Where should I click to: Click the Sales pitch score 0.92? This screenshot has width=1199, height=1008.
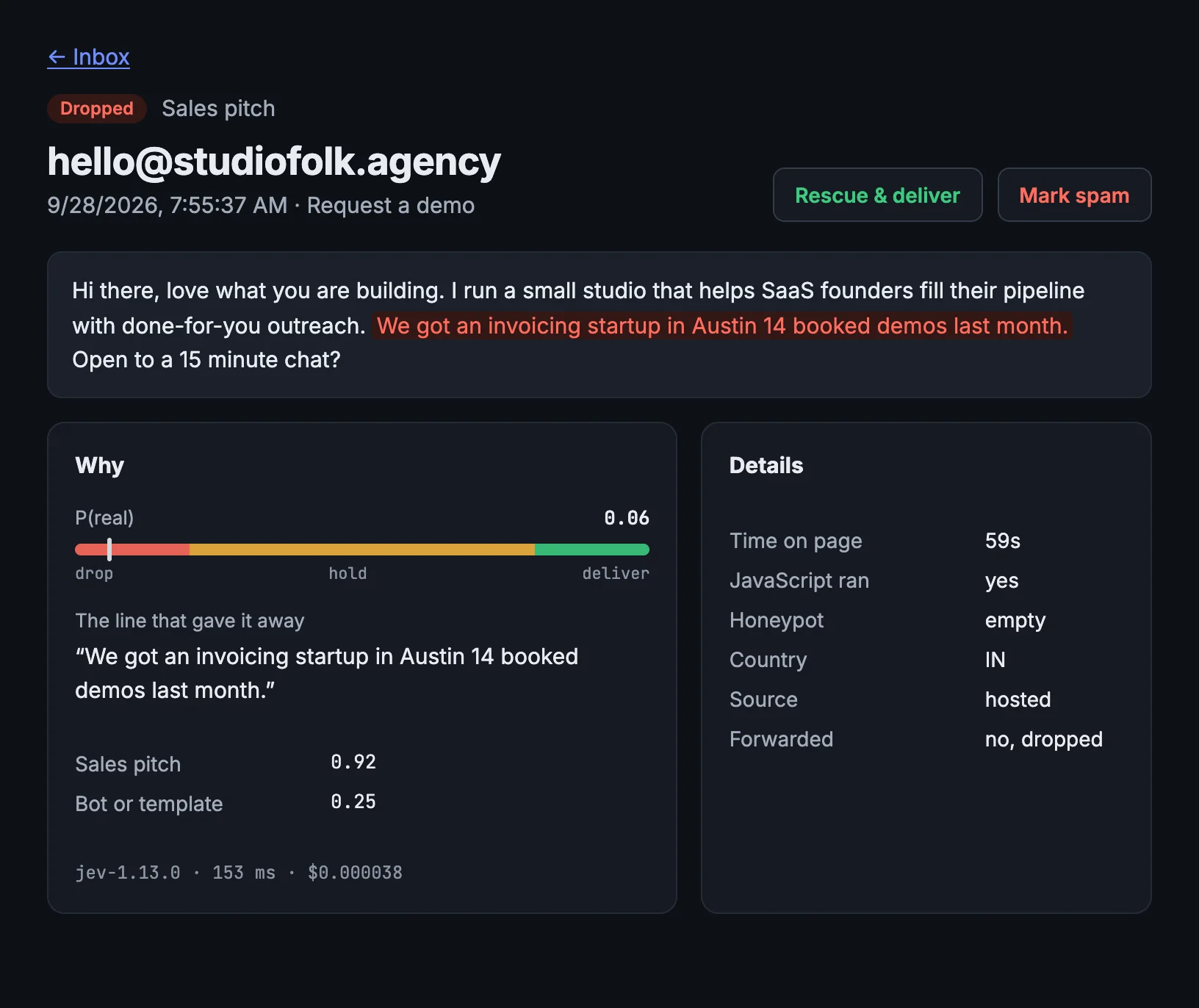coord(353,762)
